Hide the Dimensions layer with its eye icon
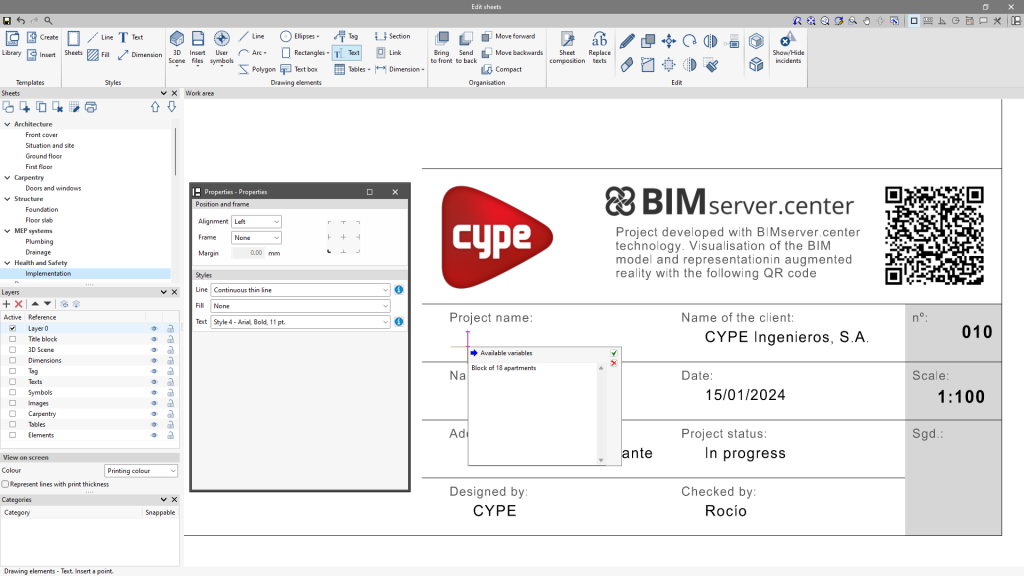Image resolution: width=1024 pixels, height=576 pixels. (154, 360)
